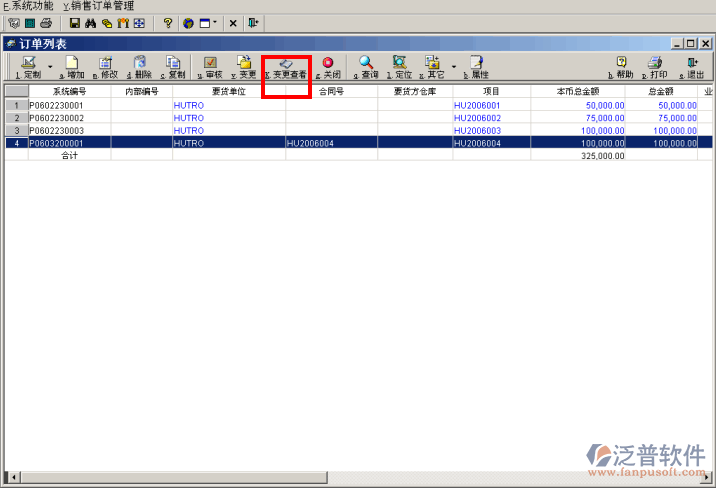
Task: Expand the dropdown arrow next to 定制
Action: coord(50,67)
